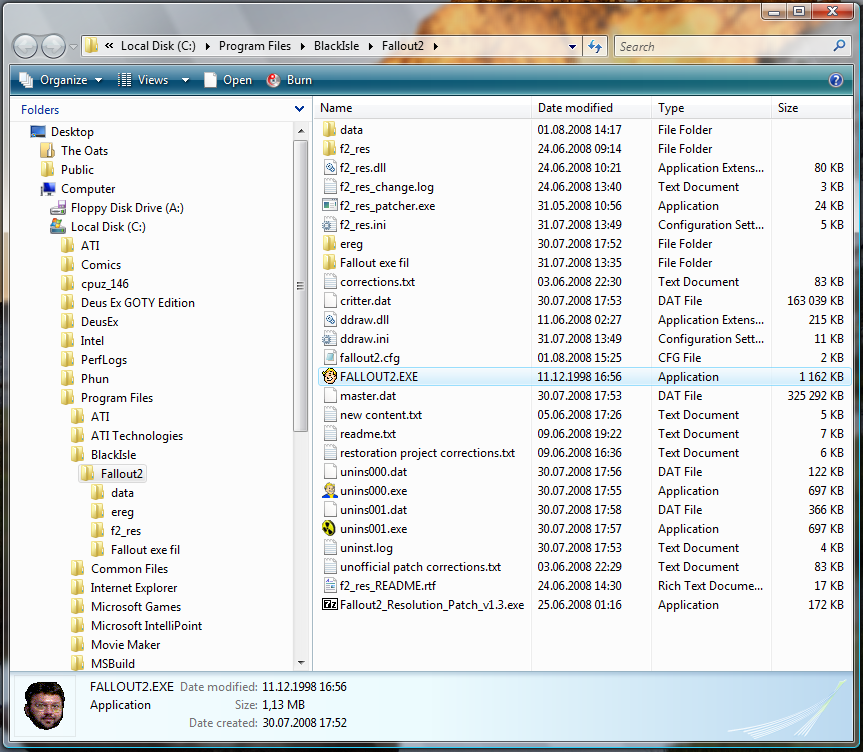Screen dimensions: 863x752
Task: Sort files by Date modified column header
Action: coord(592,108)
